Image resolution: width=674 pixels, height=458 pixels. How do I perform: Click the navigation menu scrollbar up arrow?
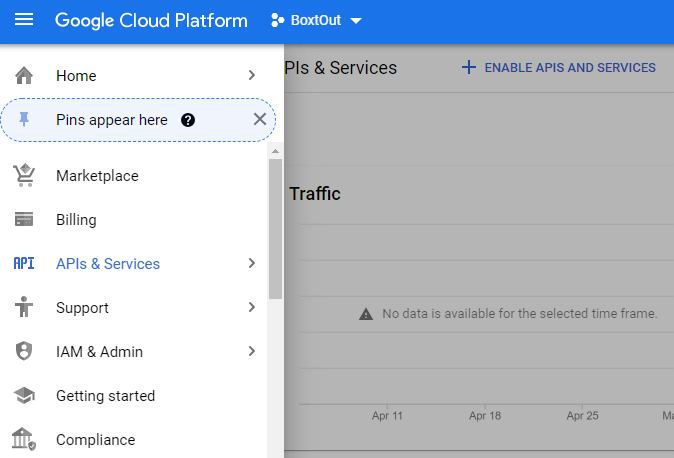275,151
